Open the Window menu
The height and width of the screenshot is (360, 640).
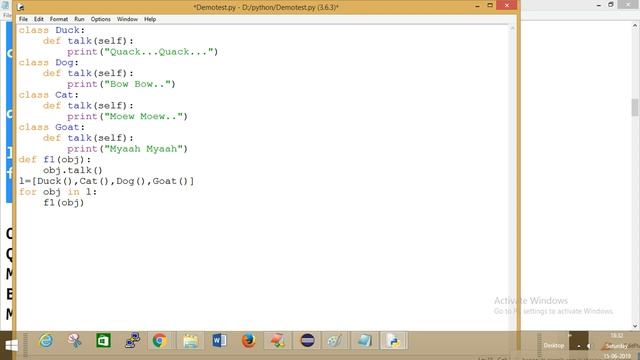(127, 19)
